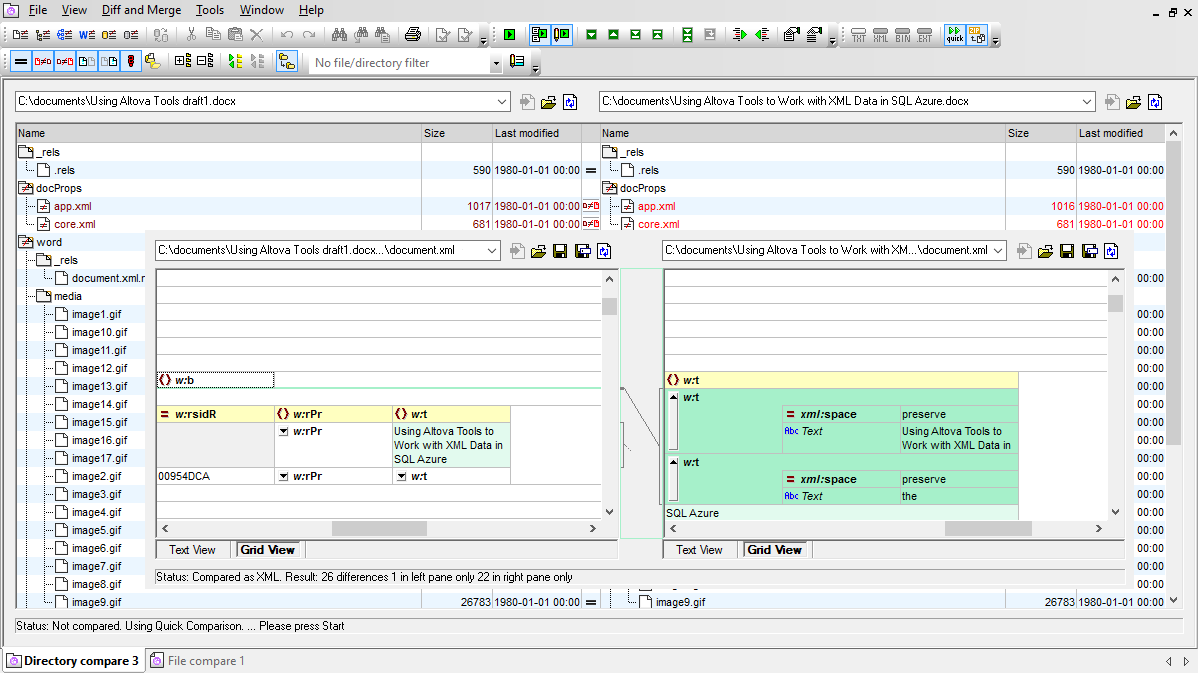
Task: Click the right Last modified column header
Action: 1120,133
